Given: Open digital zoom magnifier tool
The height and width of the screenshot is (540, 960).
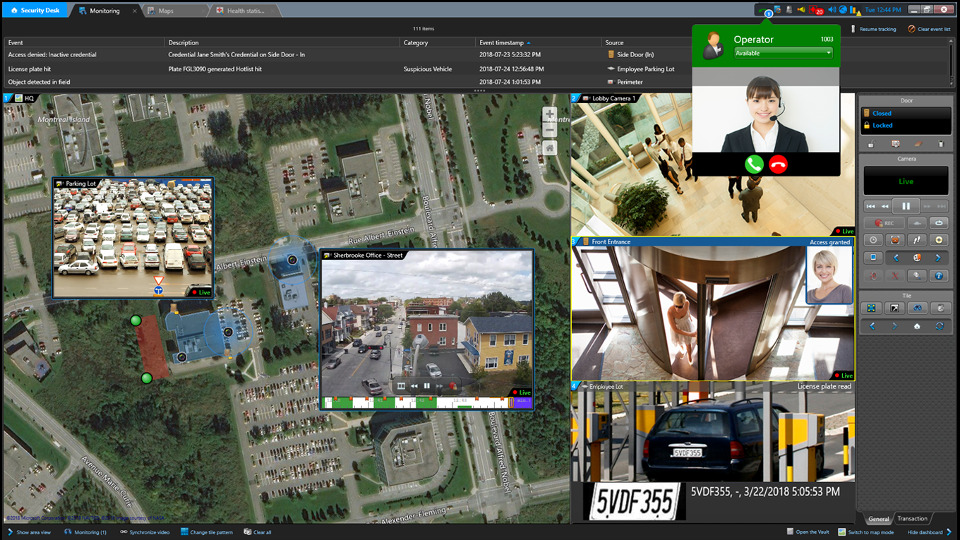Looking at the screenshot, I should [917, 276].
